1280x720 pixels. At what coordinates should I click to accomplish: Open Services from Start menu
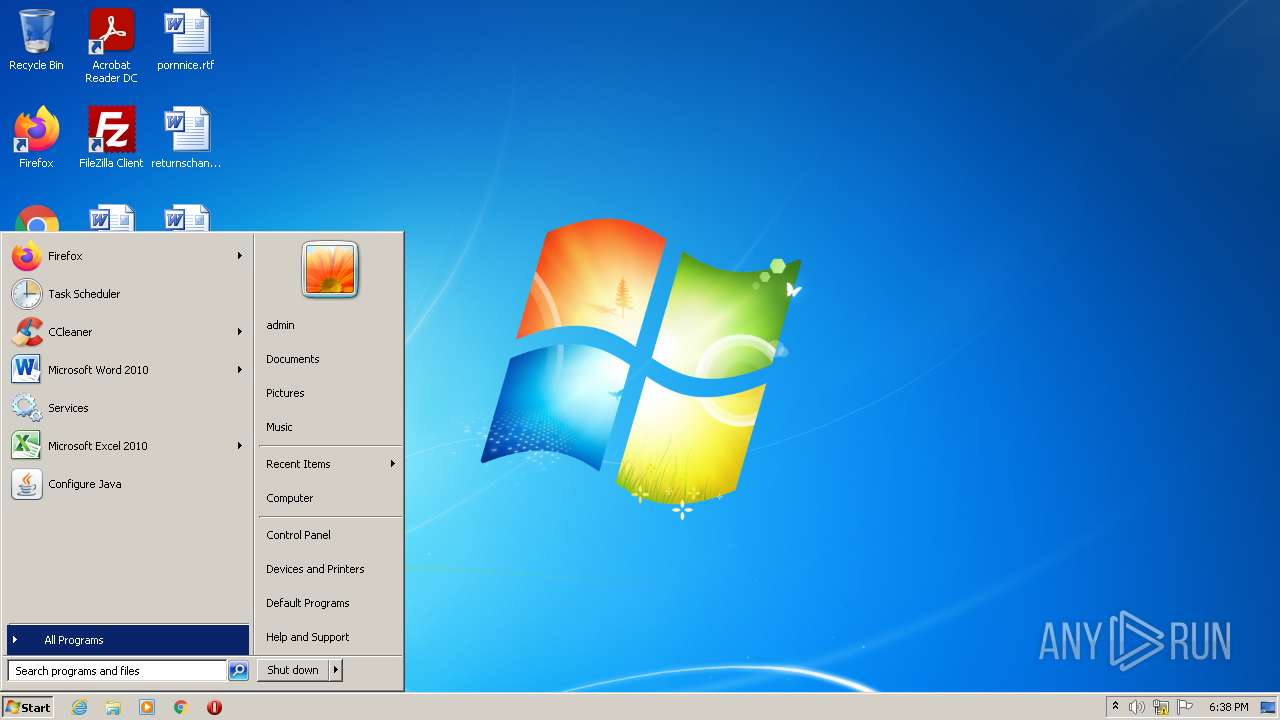tap(127, 408)
